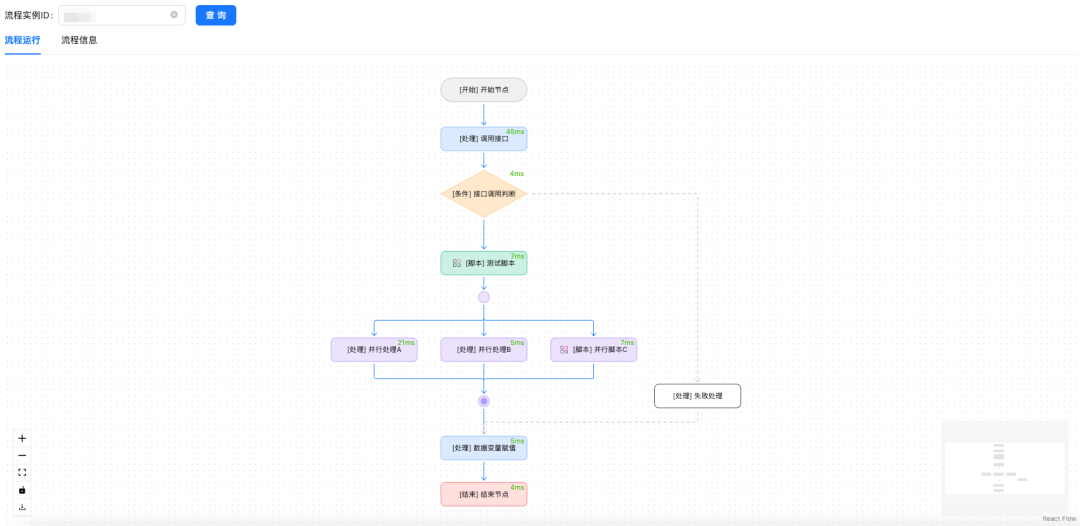Click the 45ms duration on 调用接口
This screenshot has width=1080, height=526.
tap(515, 132)
